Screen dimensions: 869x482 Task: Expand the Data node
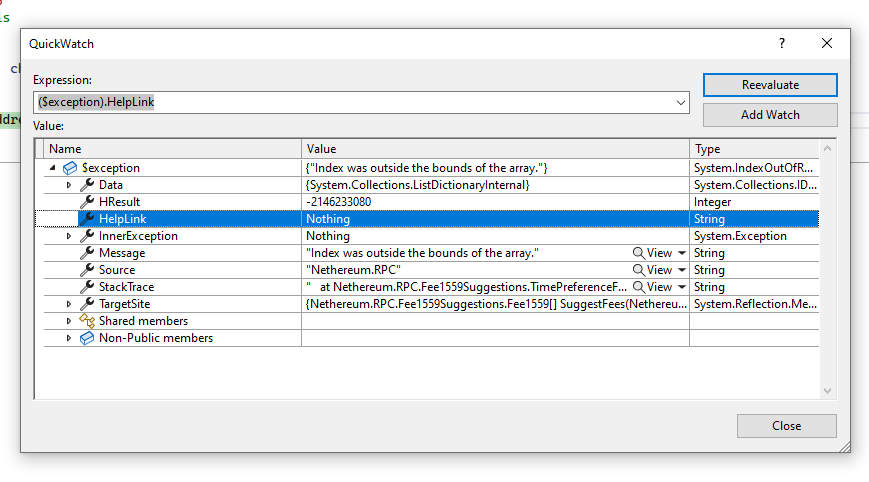coord(69,185)
